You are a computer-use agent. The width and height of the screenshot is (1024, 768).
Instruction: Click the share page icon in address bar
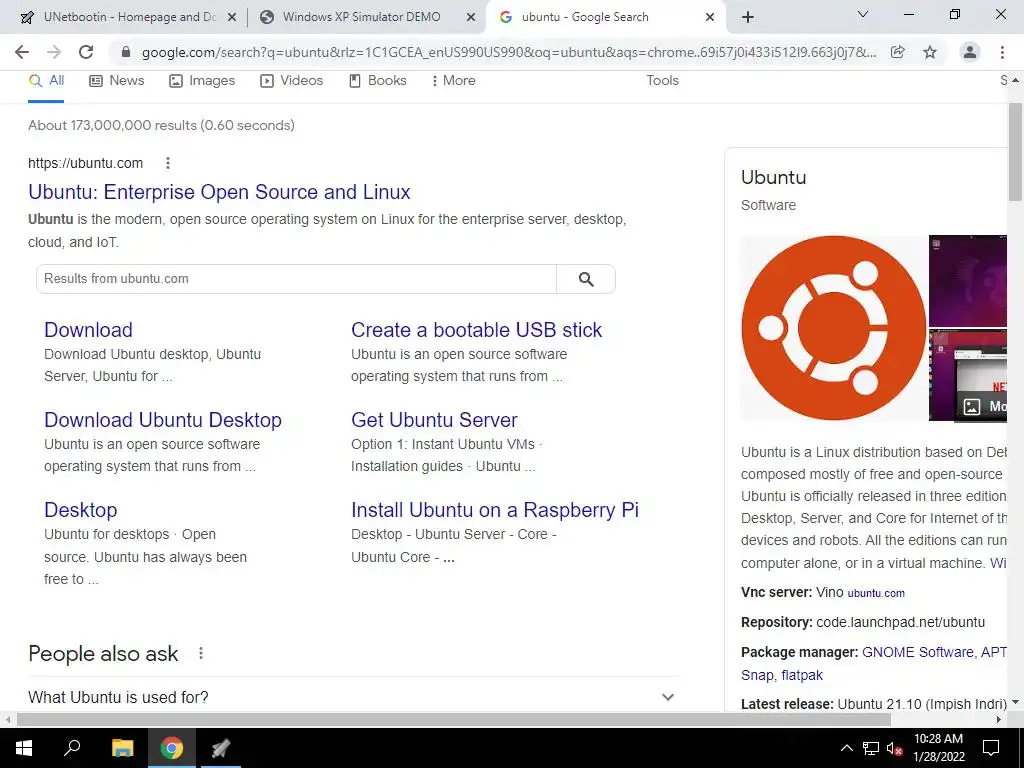(x=898, y=52)
